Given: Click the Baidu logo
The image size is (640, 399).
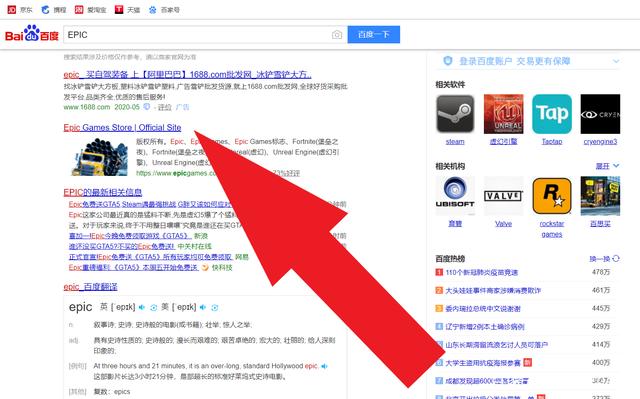Looking at the screenshot, I should 32,34.
